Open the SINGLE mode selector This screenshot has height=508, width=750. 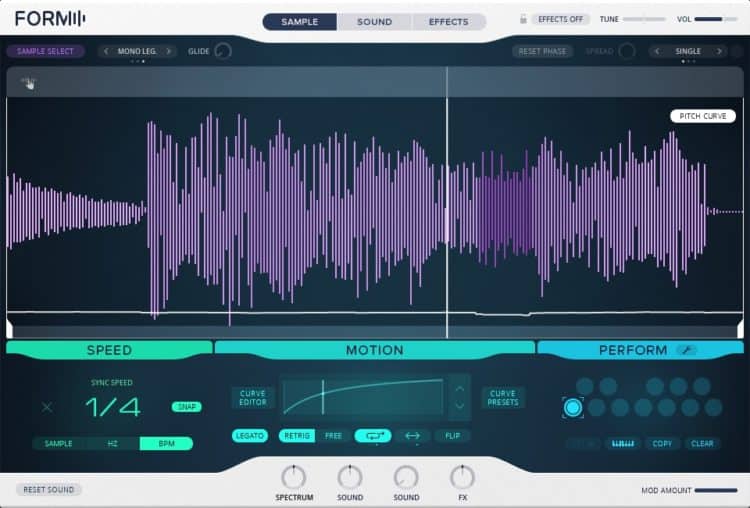(688, 51)
